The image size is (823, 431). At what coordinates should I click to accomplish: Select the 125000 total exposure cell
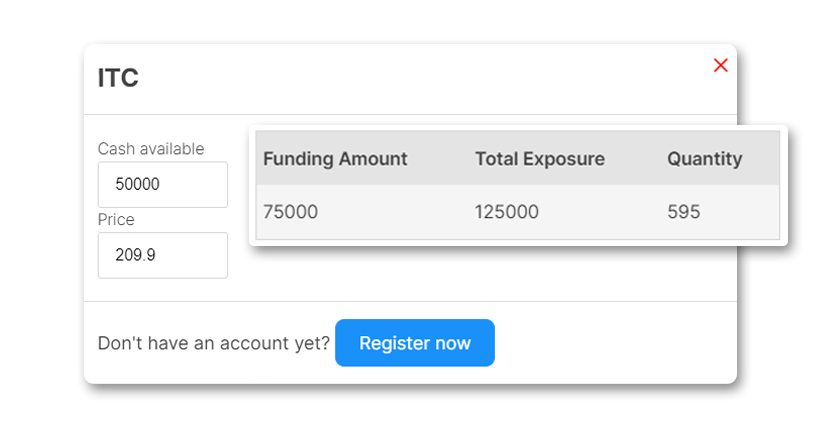coord(506,212)
